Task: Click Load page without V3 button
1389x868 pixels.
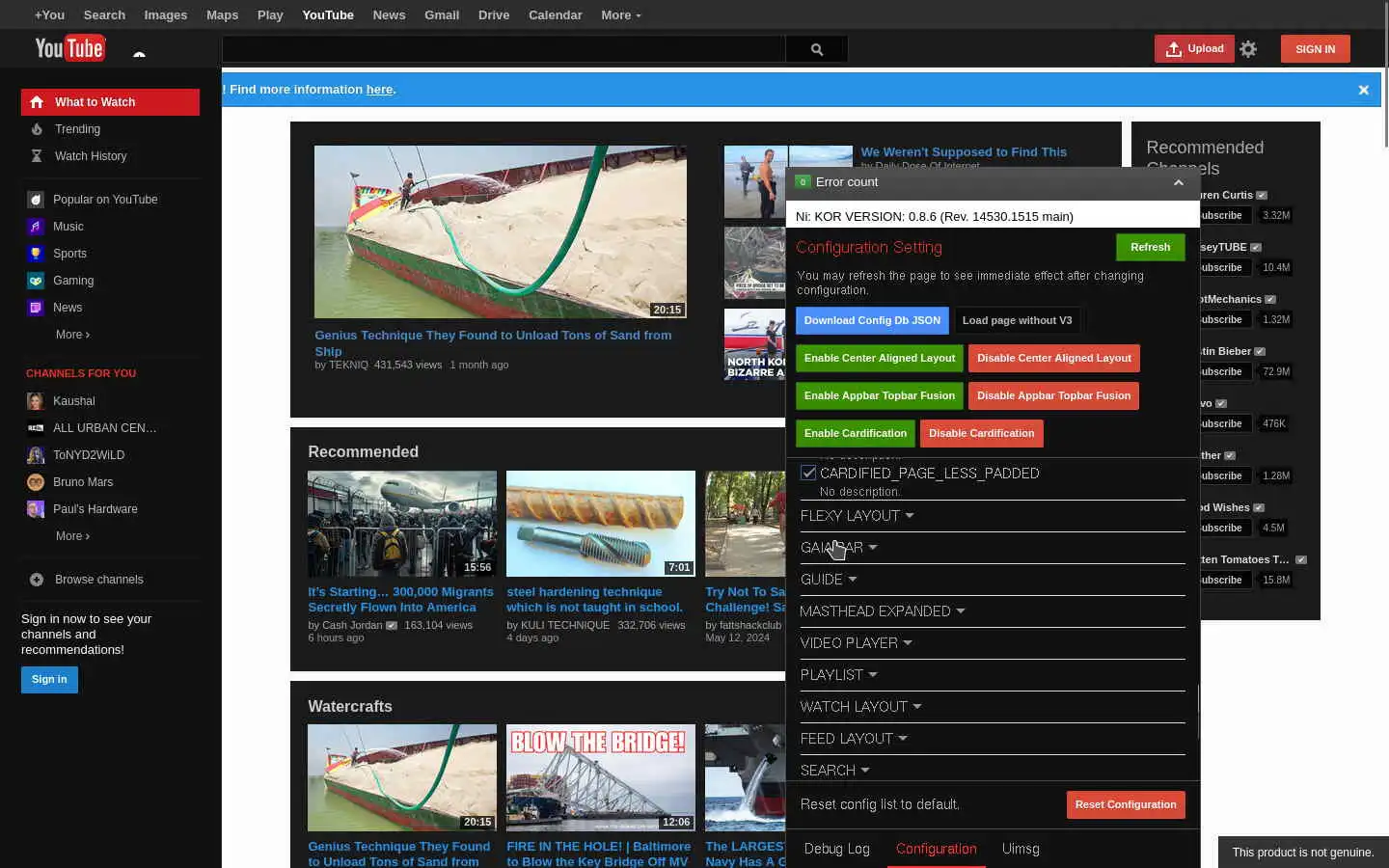Action: 1017,320
